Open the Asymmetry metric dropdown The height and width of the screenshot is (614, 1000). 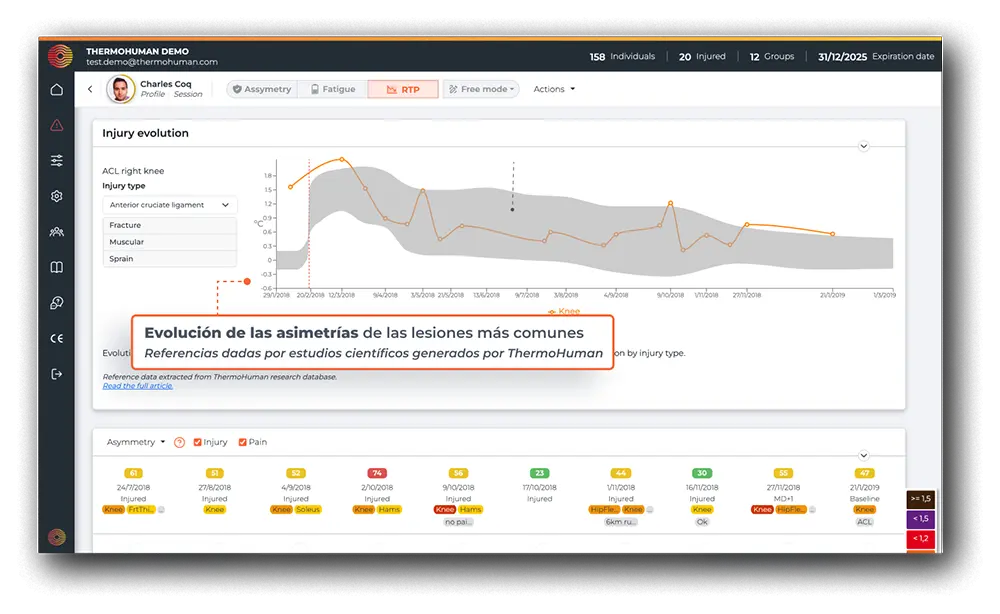tap(136, 442)
